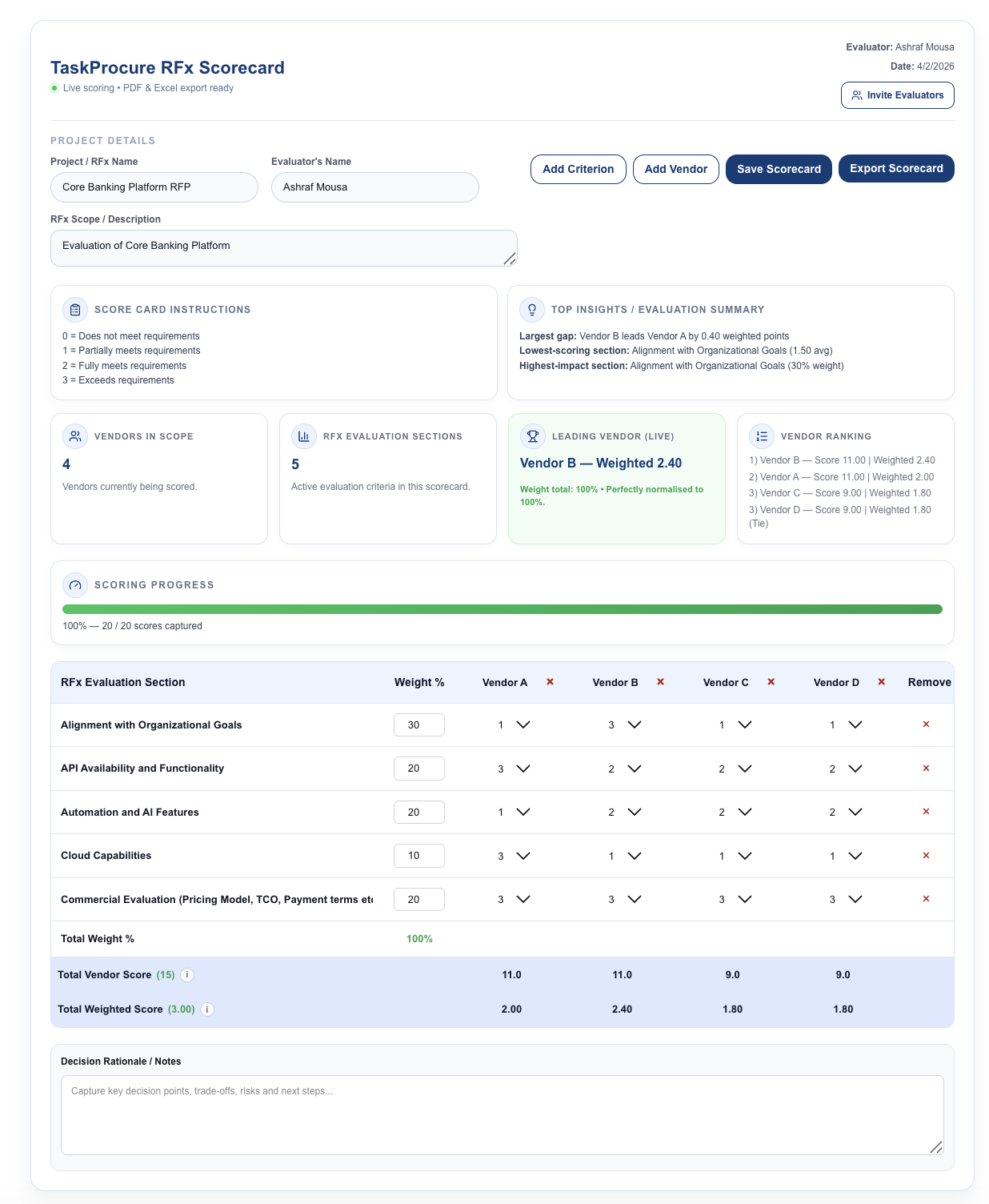This screenshot has height=1204, width=989.
Task: Click the Add Vendor button
Action: point(675,169)
